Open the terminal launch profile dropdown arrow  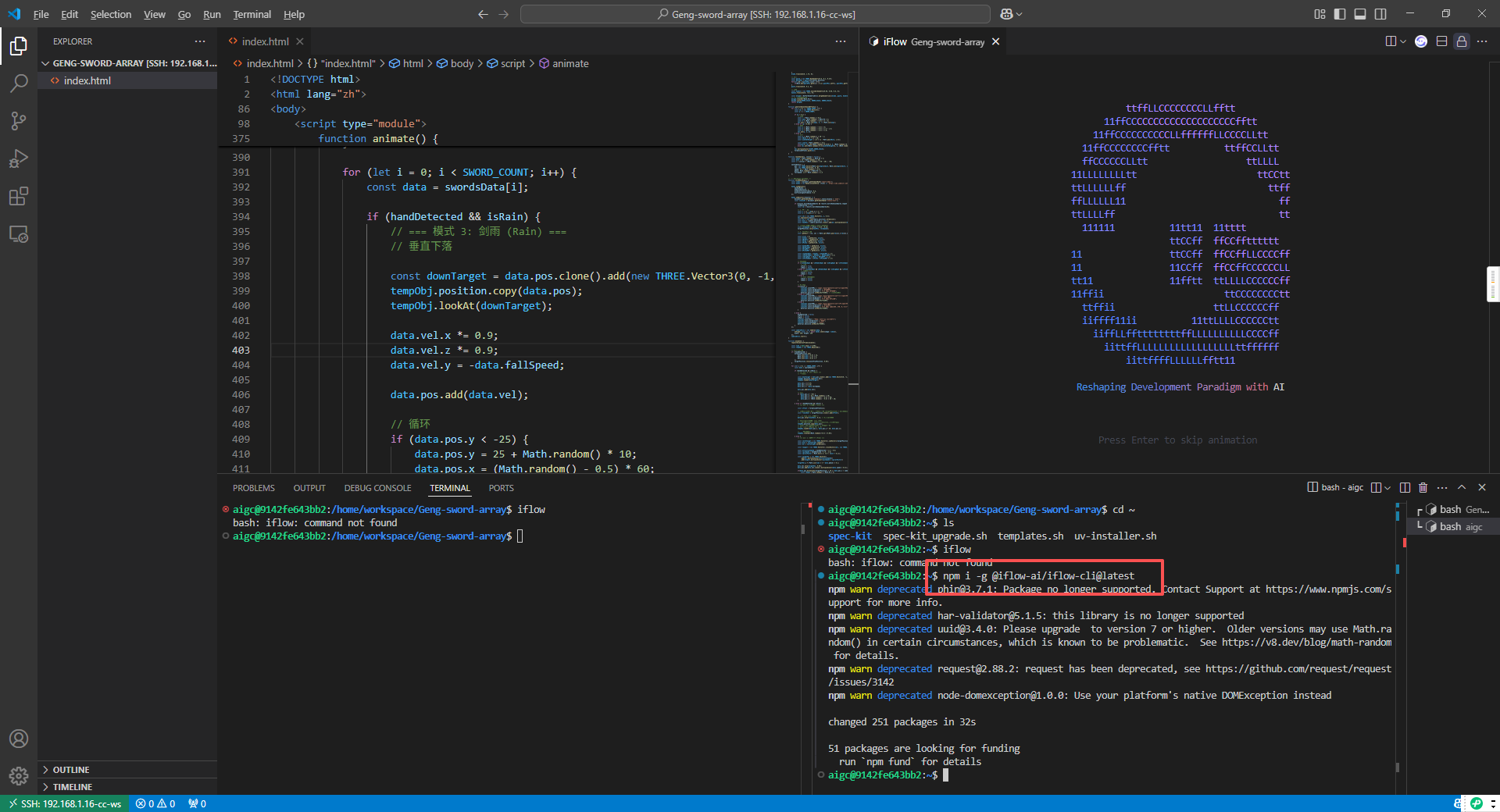pos(1387,488)
